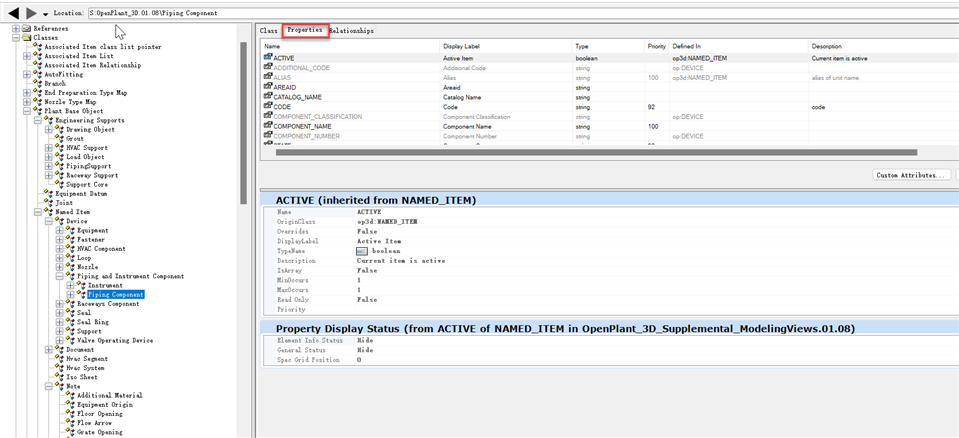959x438 pixels.
Task: Click the ACTIVE property row icon
Action: [x=268, y=58]
